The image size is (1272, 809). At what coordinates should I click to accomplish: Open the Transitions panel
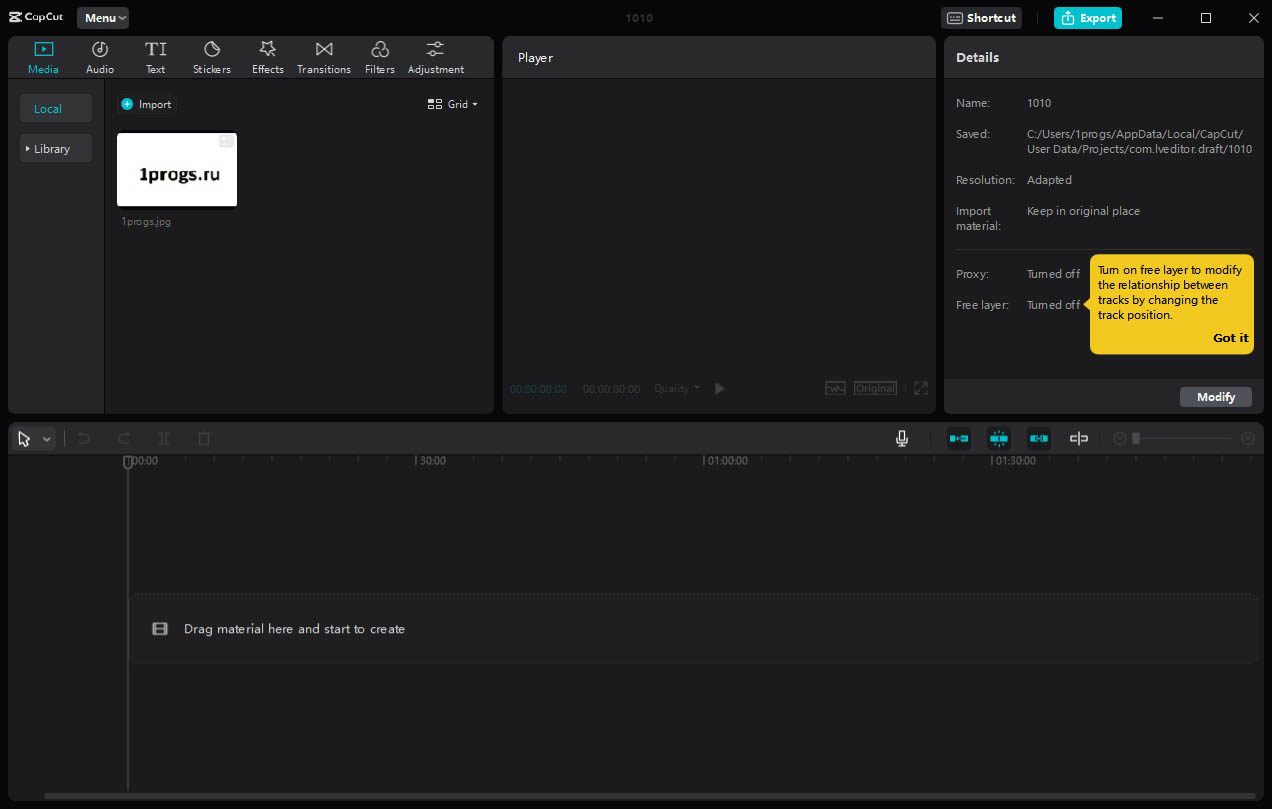323,58
